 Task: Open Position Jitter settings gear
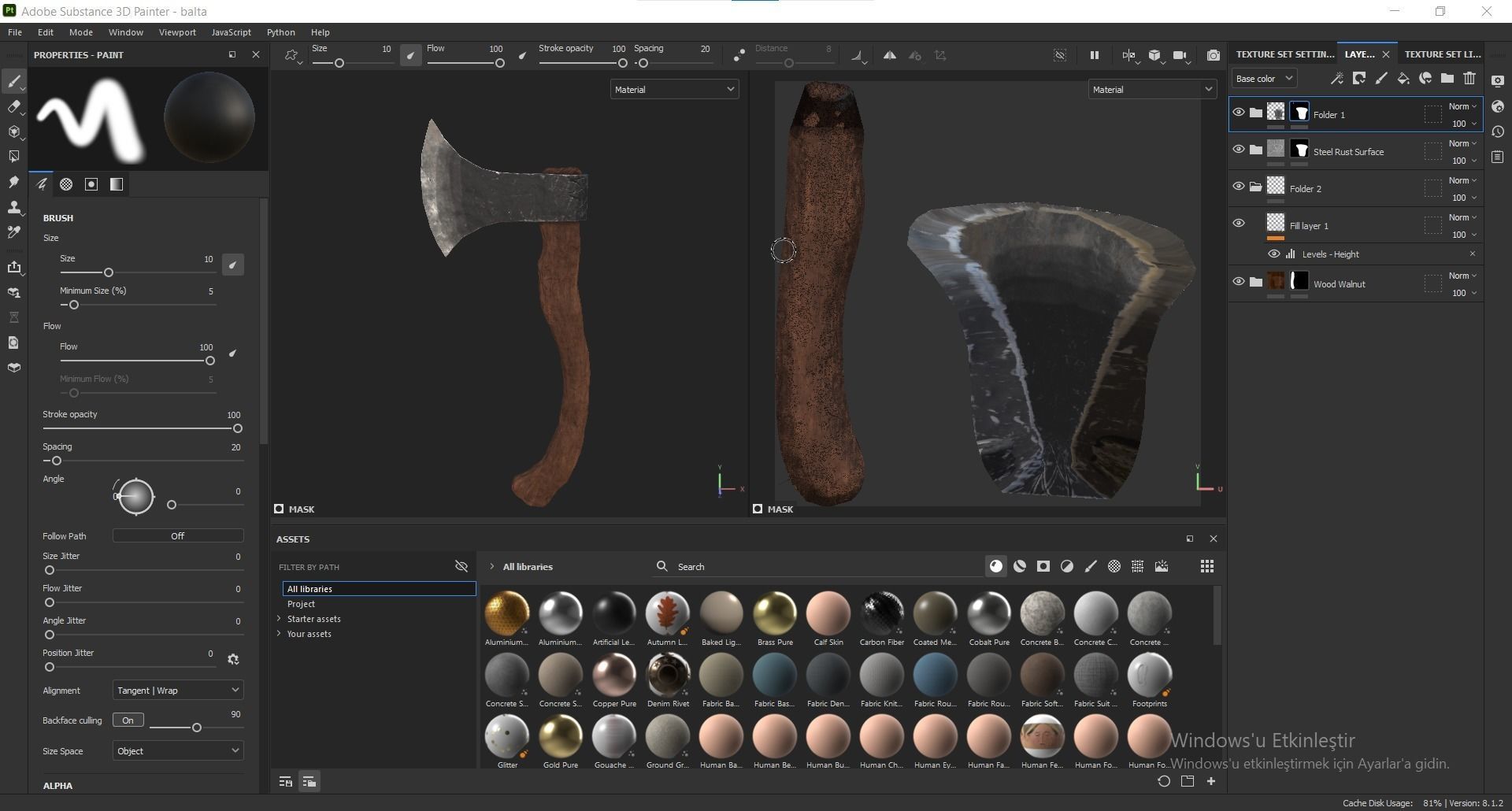[x=233, y=659]
